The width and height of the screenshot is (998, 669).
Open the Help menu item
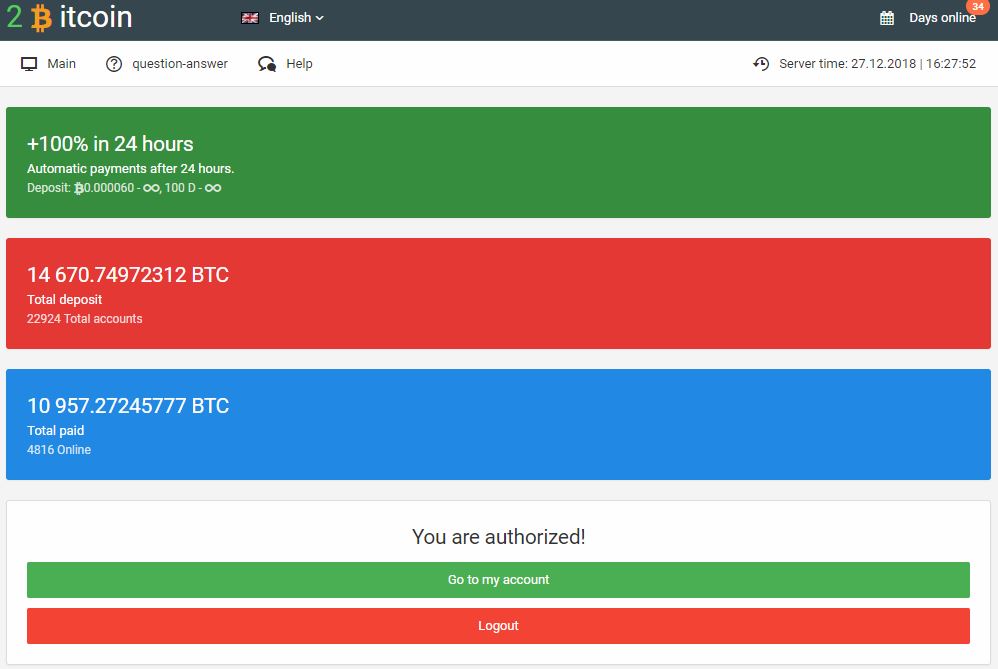[x=299, y=64]
